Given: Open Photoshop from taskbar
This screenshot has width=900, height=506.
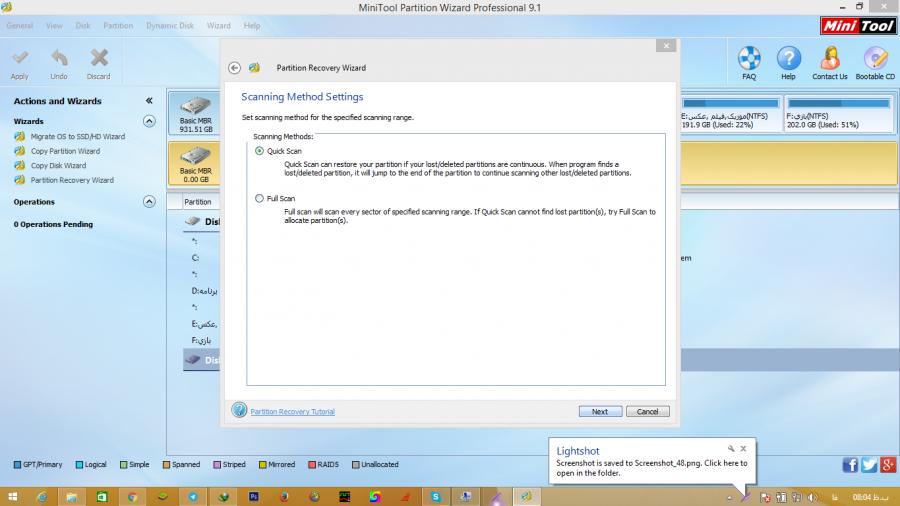Looking at the screenshot, I should pos(253,497).
